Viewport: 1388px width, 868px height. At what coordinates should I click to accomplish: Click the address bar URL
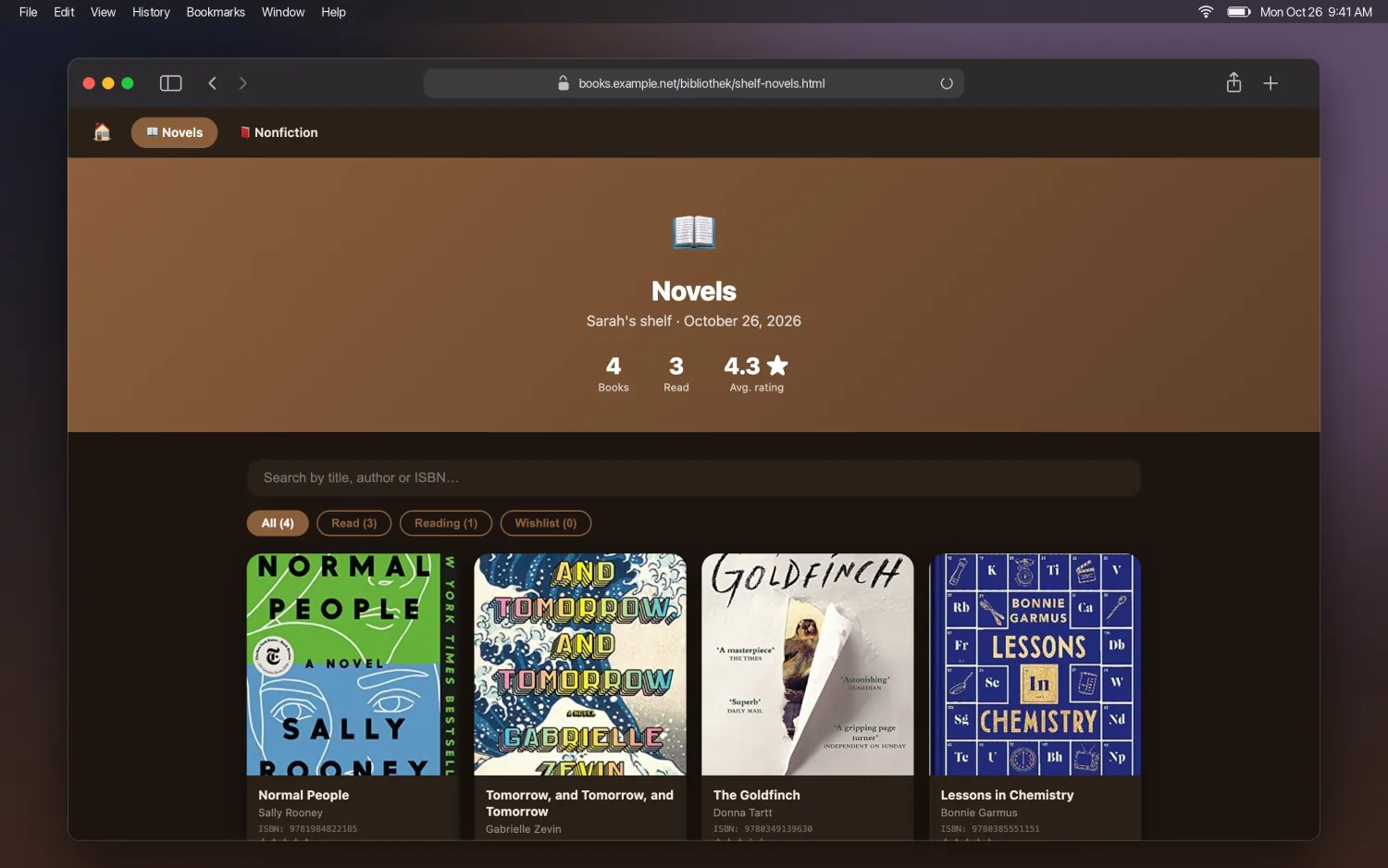[x=701, y=83]
